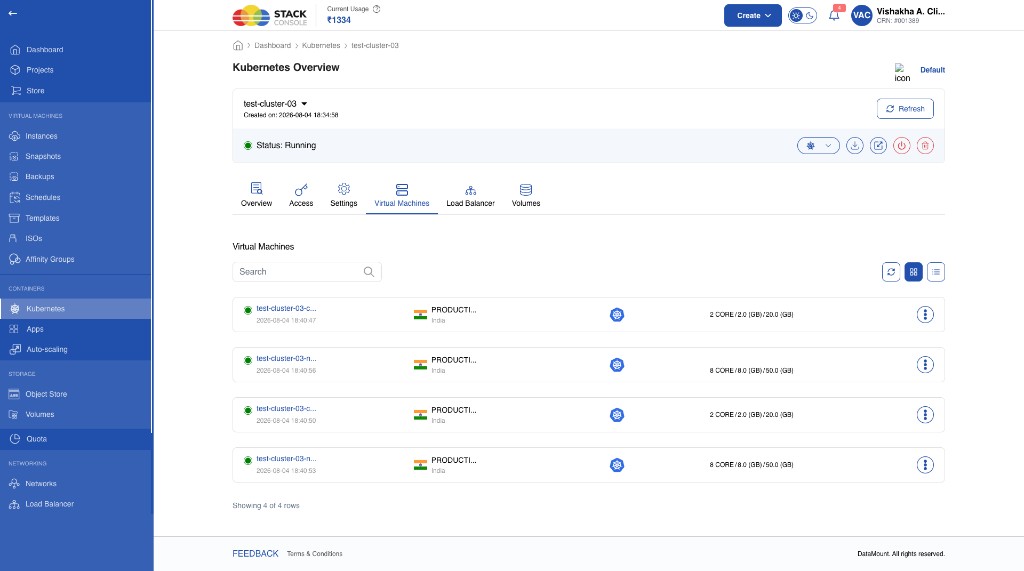Open Apps in sidebar
Image resolution: width=1024 pixels, height=571 pixels.
(x=35, y=329)
